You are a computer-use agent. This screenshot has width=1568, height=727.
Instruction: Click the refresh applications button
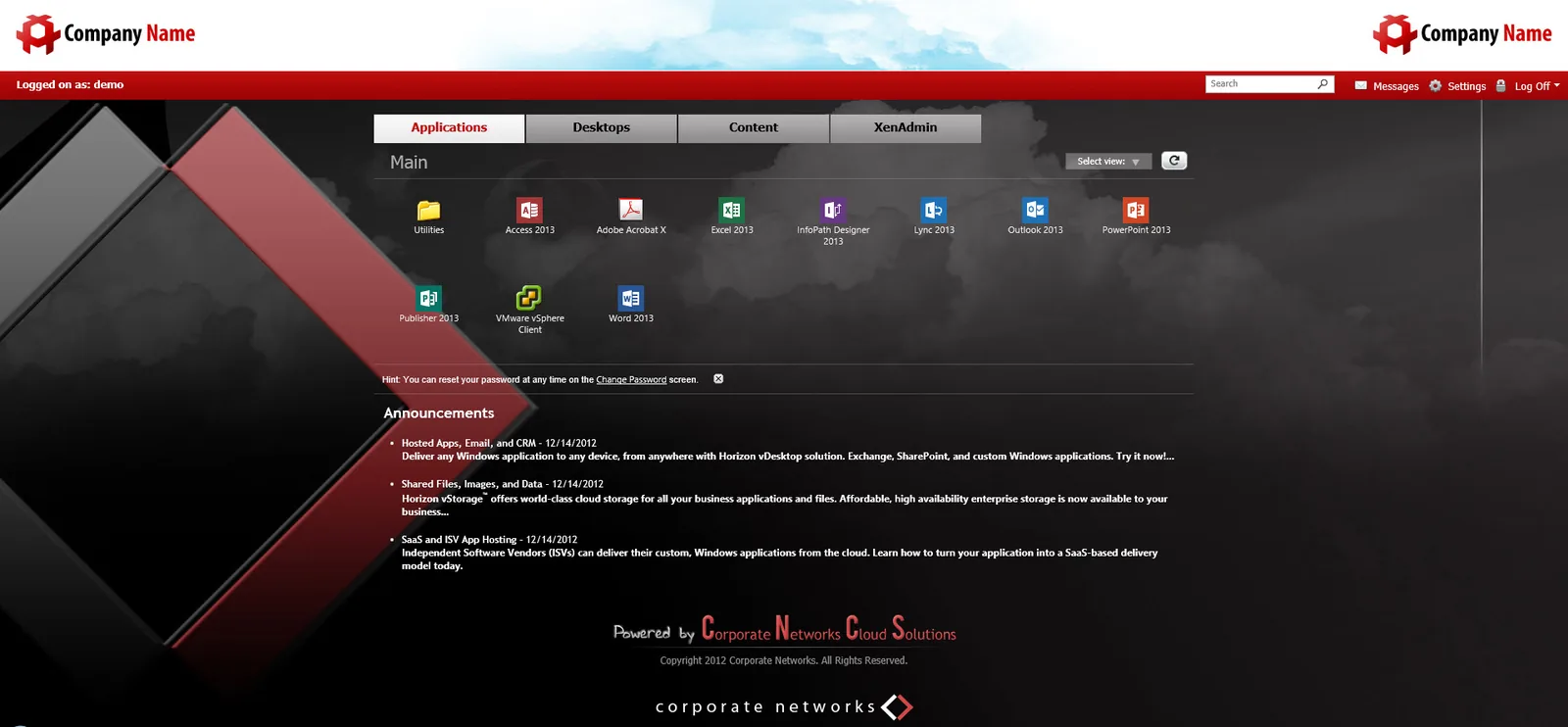1174,161
